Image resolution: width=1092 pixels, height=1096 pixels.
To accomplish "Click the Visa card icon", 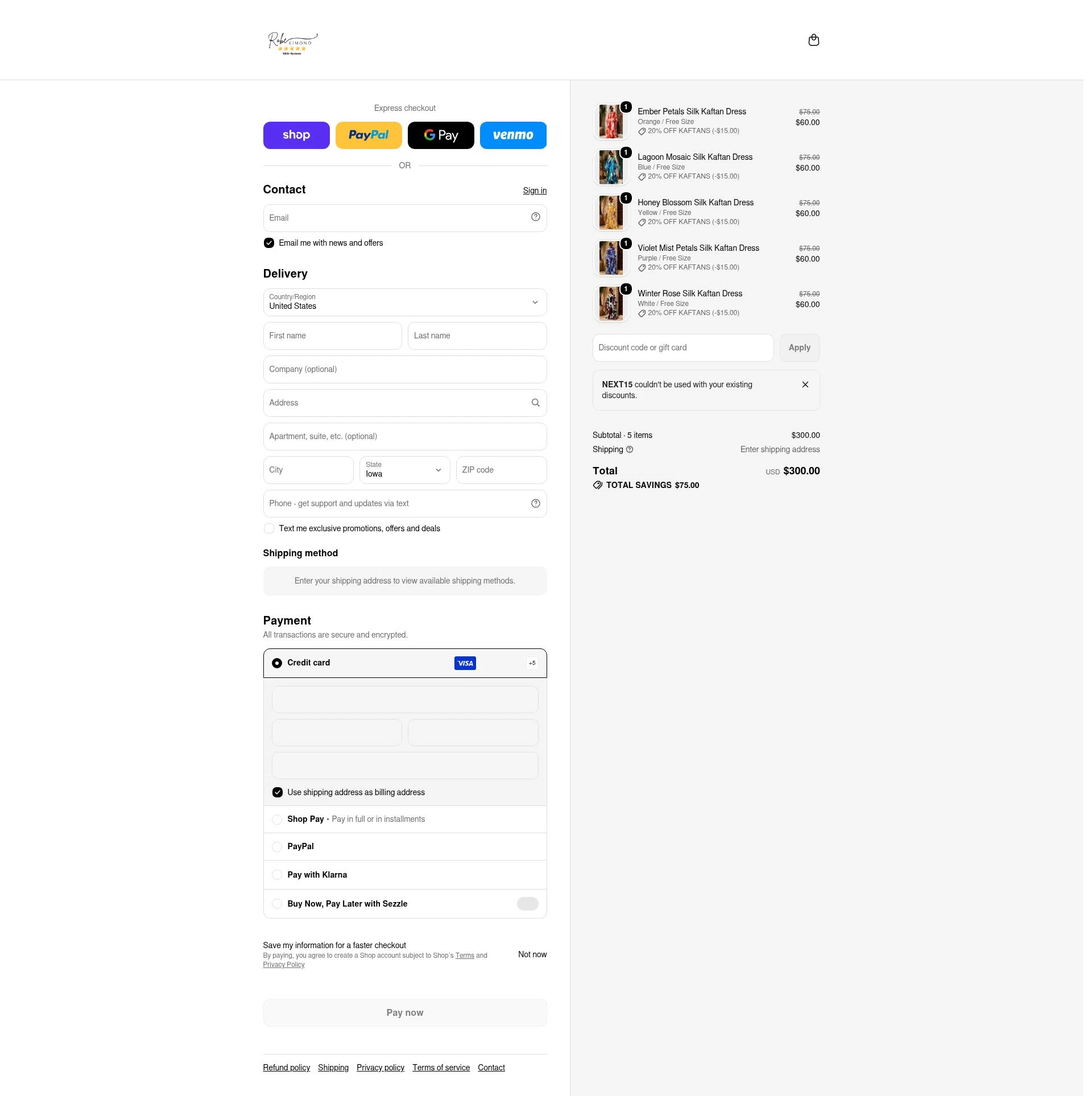I will pos(465,663).
